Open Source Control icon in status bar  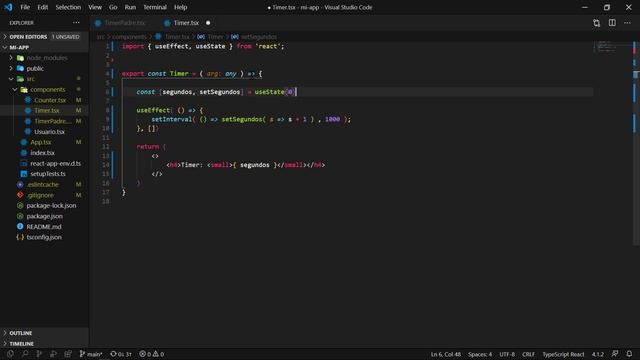click(x=39, y=354)
